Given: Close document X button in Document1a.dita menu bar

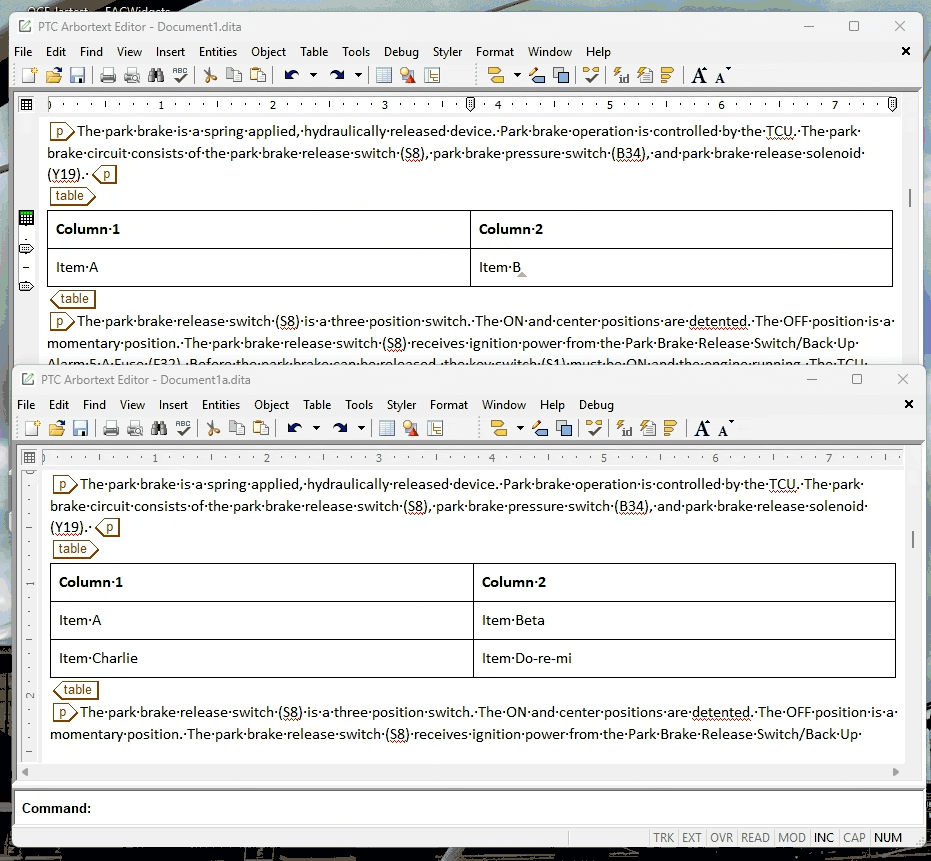Looking at the screenshot, I should click(x=909, y=404).
